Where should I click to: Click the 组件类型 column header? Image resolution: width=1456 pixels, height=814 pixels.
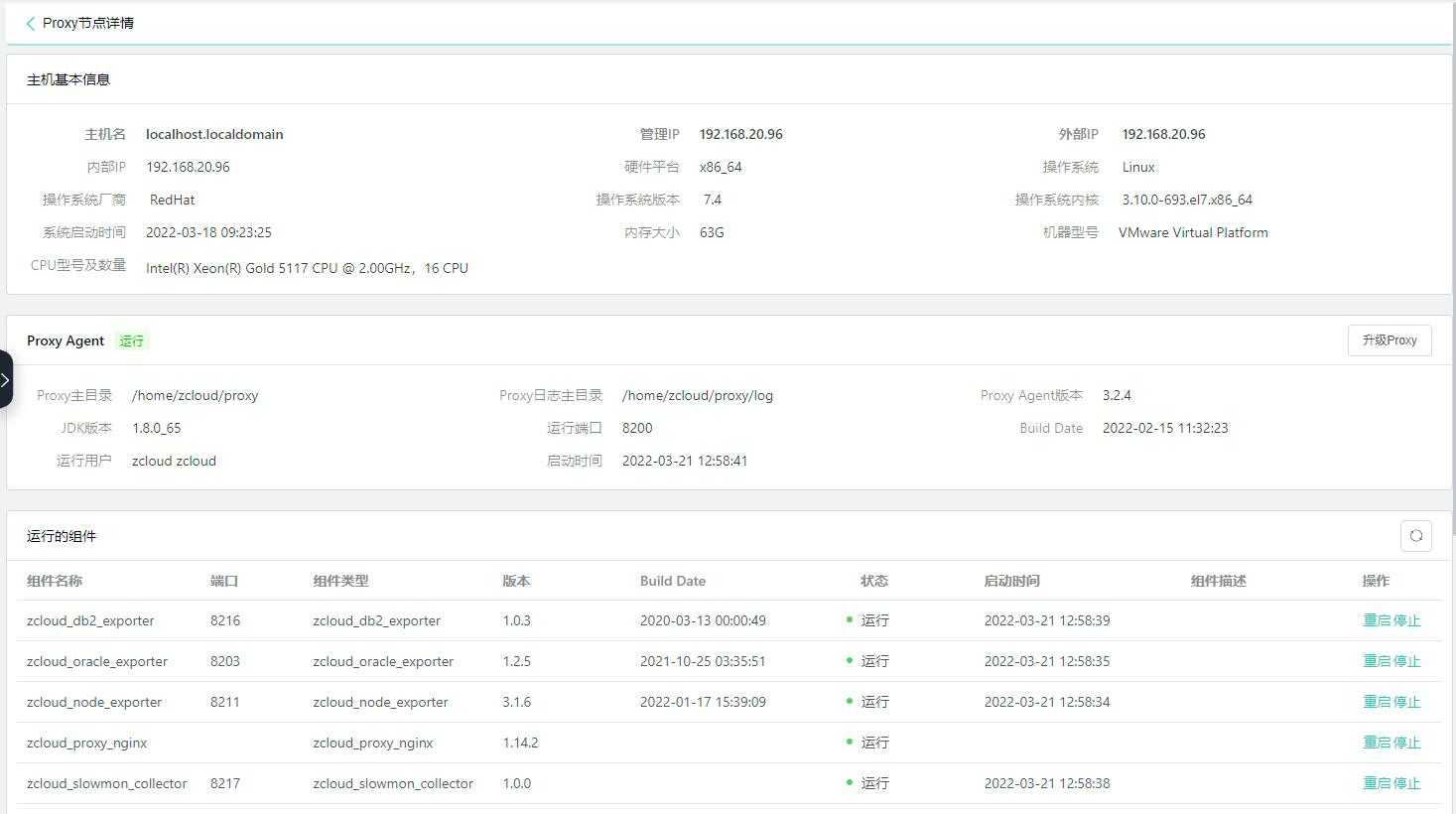pos(340,581)
